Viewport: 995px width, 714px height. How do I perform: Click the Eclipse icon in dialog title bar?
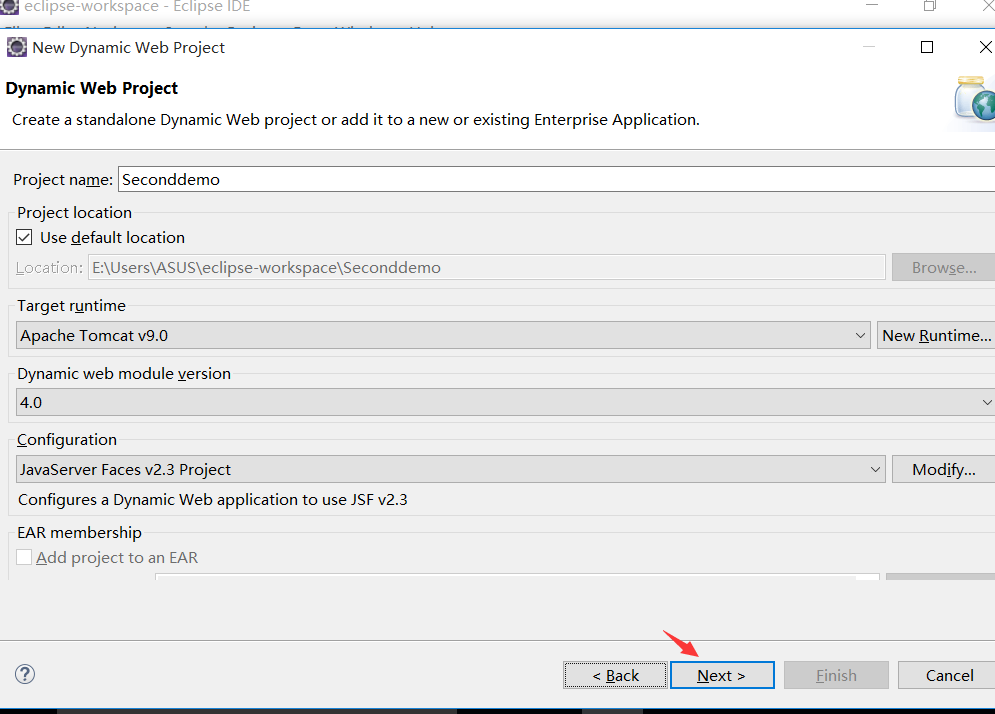click(16, 48)
